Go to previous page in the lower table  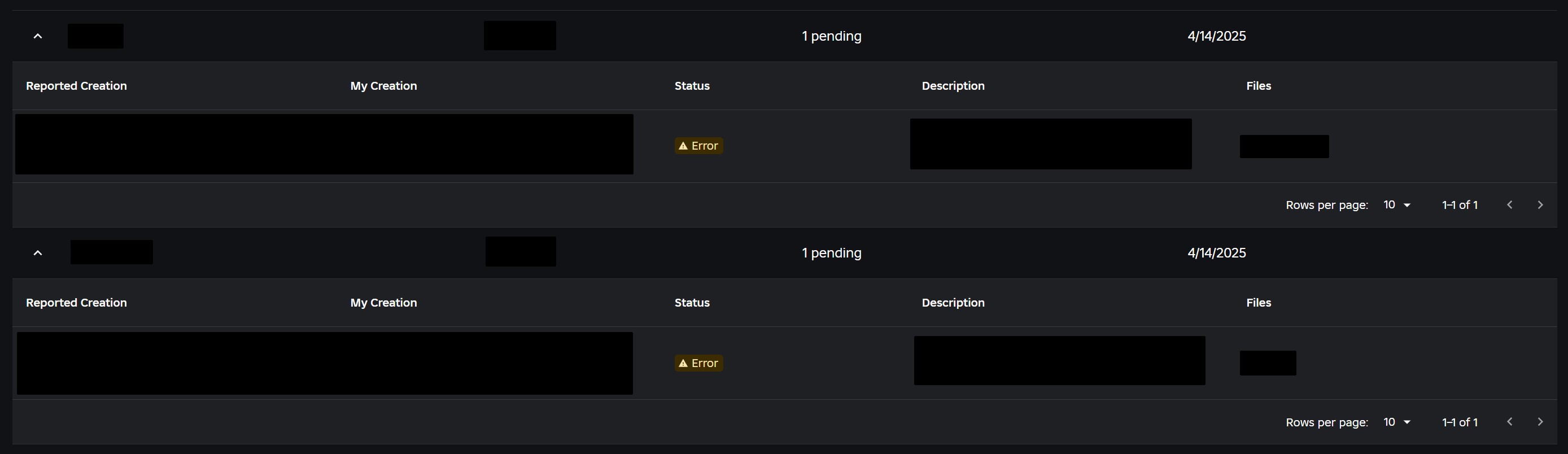click(x=1510, y=422)
